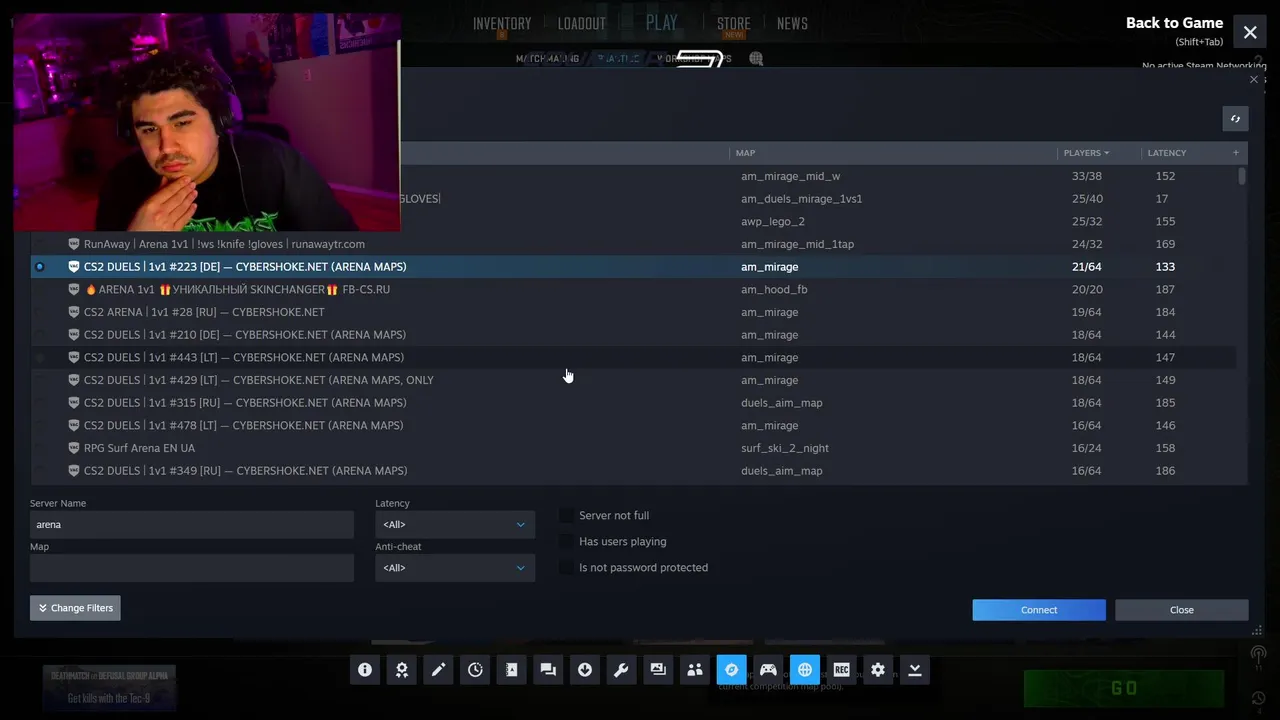This screenshot has height=720, width=1280.
Task: Sort by the LATENCY column header
Action: click(x=1167, y=153)
